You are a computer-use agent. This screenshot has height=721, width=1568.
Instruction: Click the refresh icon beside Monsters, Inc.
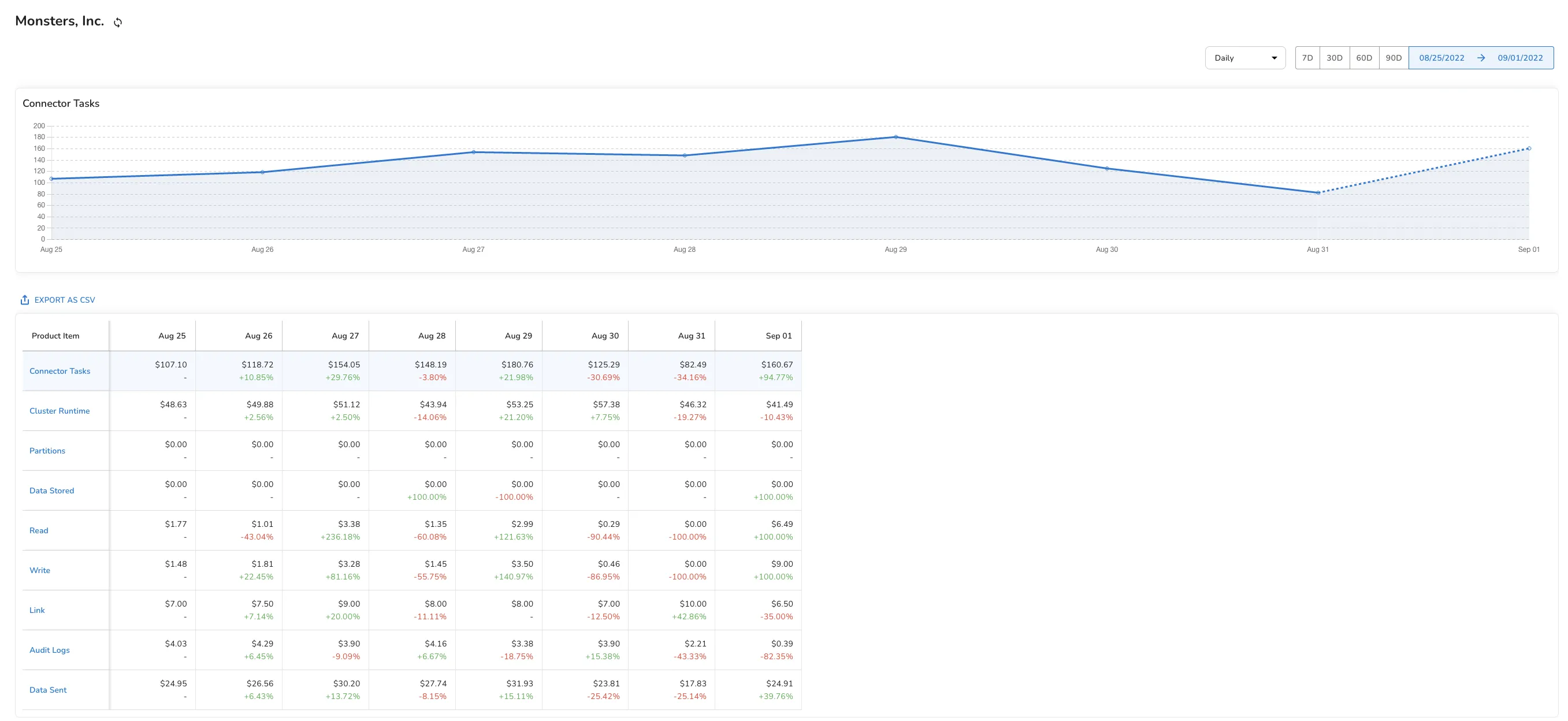point(118,23)
